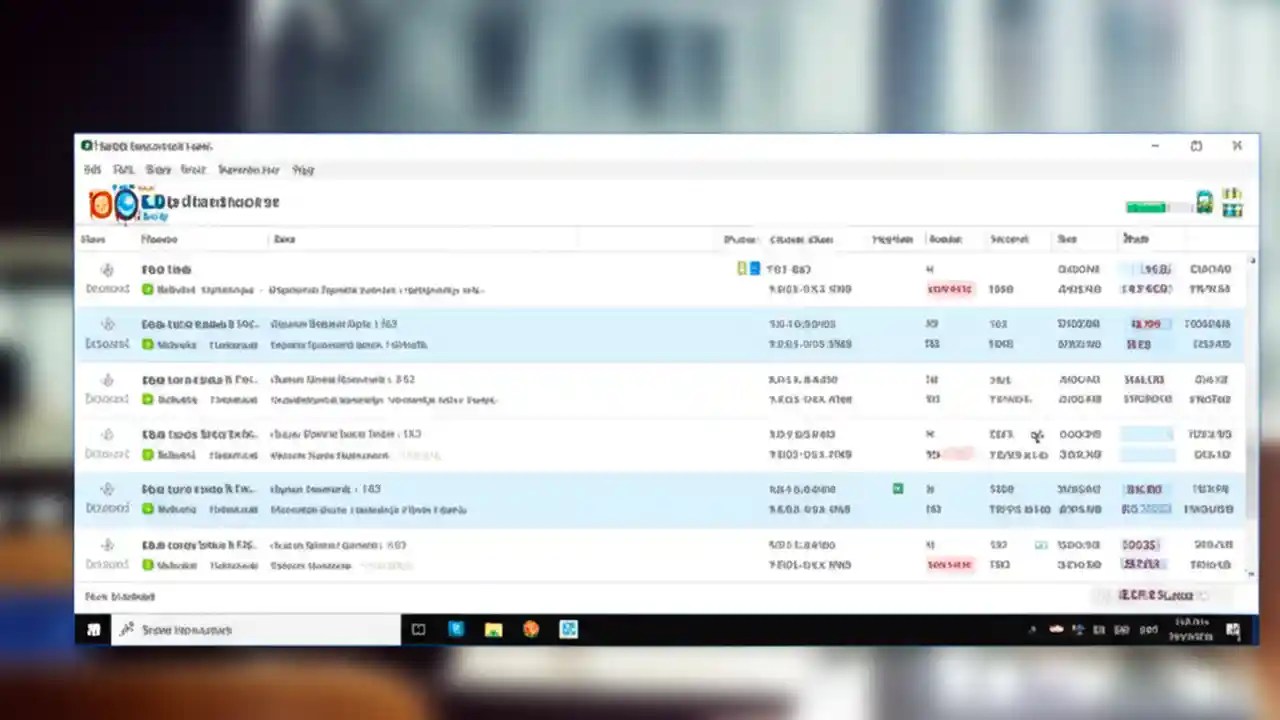
Task: Click the green progress bar near the top right
Action: click(x=1146, y=207)
